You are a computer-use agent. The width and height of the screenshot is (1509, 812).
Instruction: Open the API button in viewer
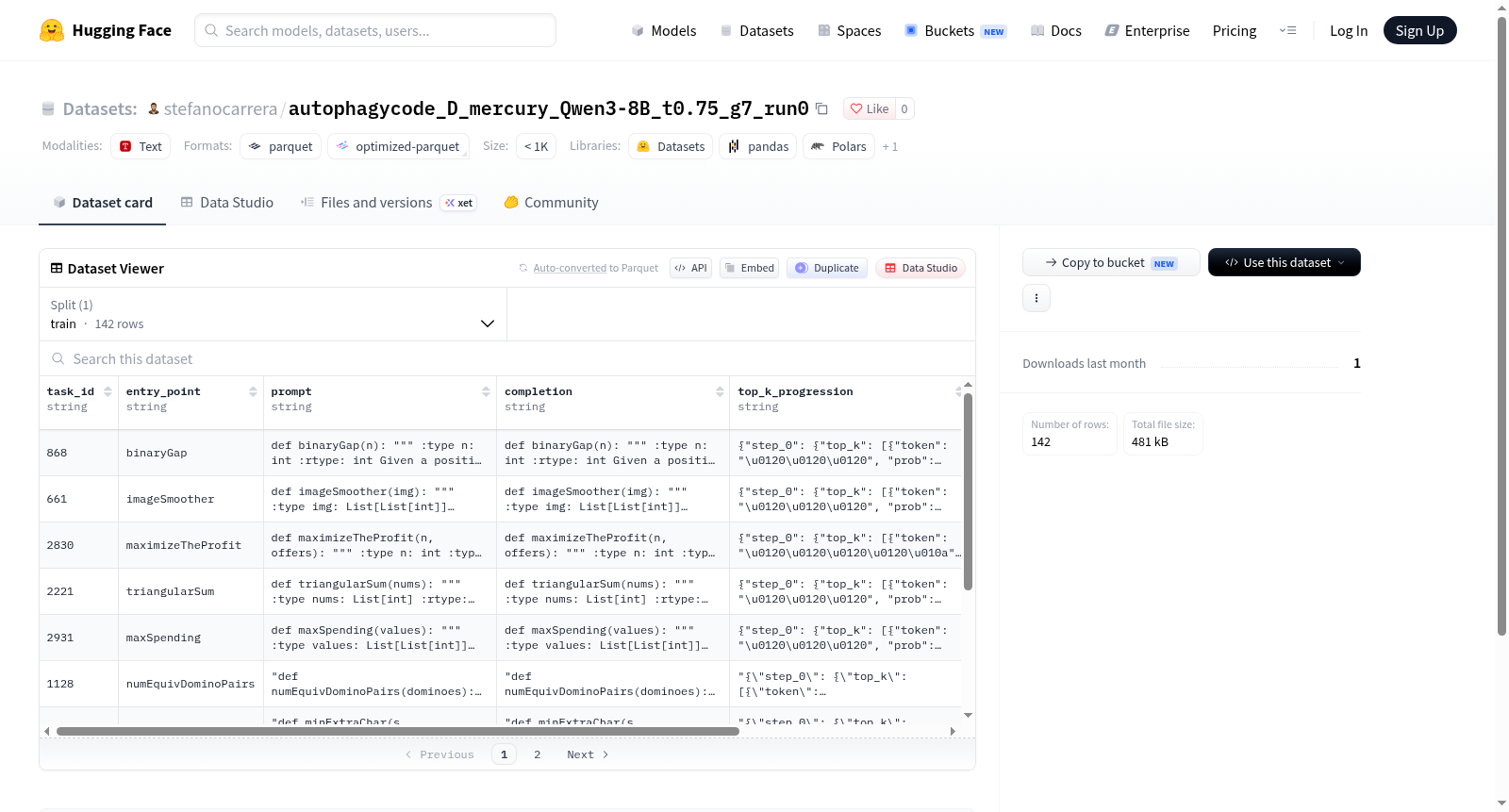pos(690,268)
